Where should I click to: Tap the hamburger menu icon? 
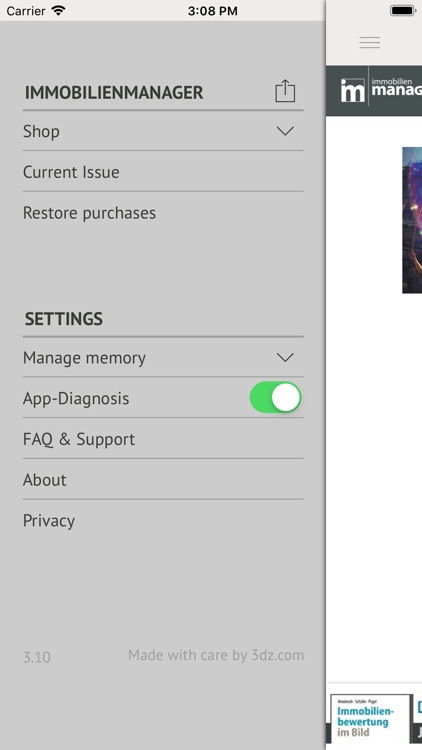370,42
